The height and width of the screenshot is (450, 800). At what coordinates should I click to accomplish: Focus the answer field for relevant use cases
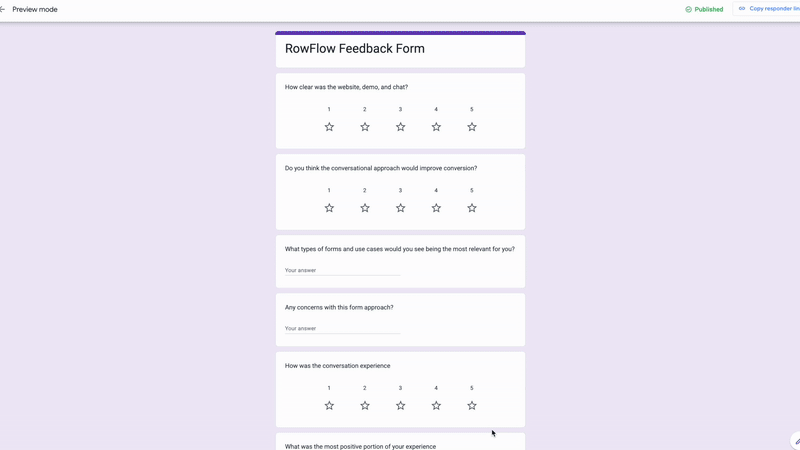(x=342, y=270)
